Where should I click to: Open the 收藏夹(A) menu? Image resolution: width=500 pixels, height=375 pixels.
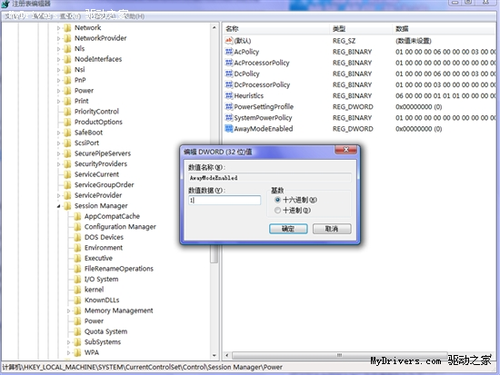tap(102, 16)
